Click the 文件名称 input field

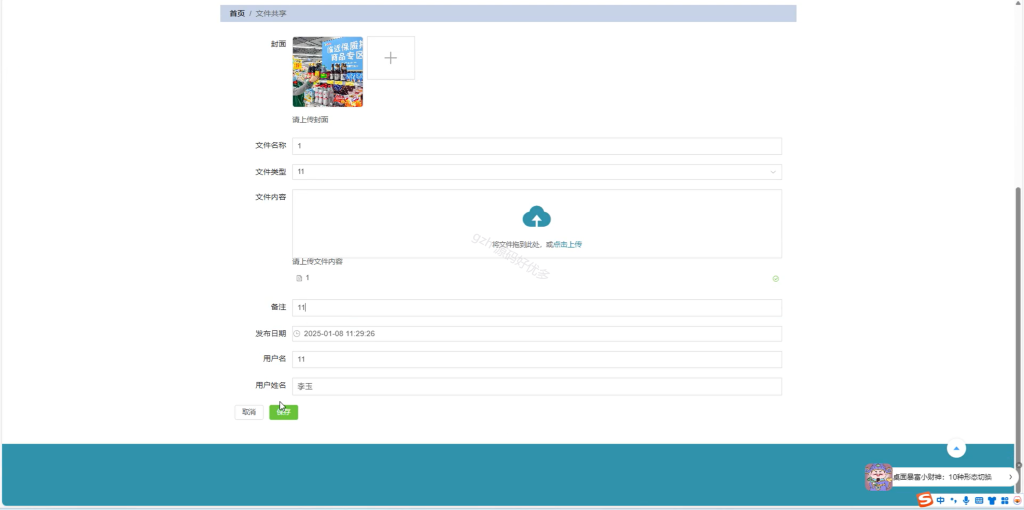(x=537, y=146)
